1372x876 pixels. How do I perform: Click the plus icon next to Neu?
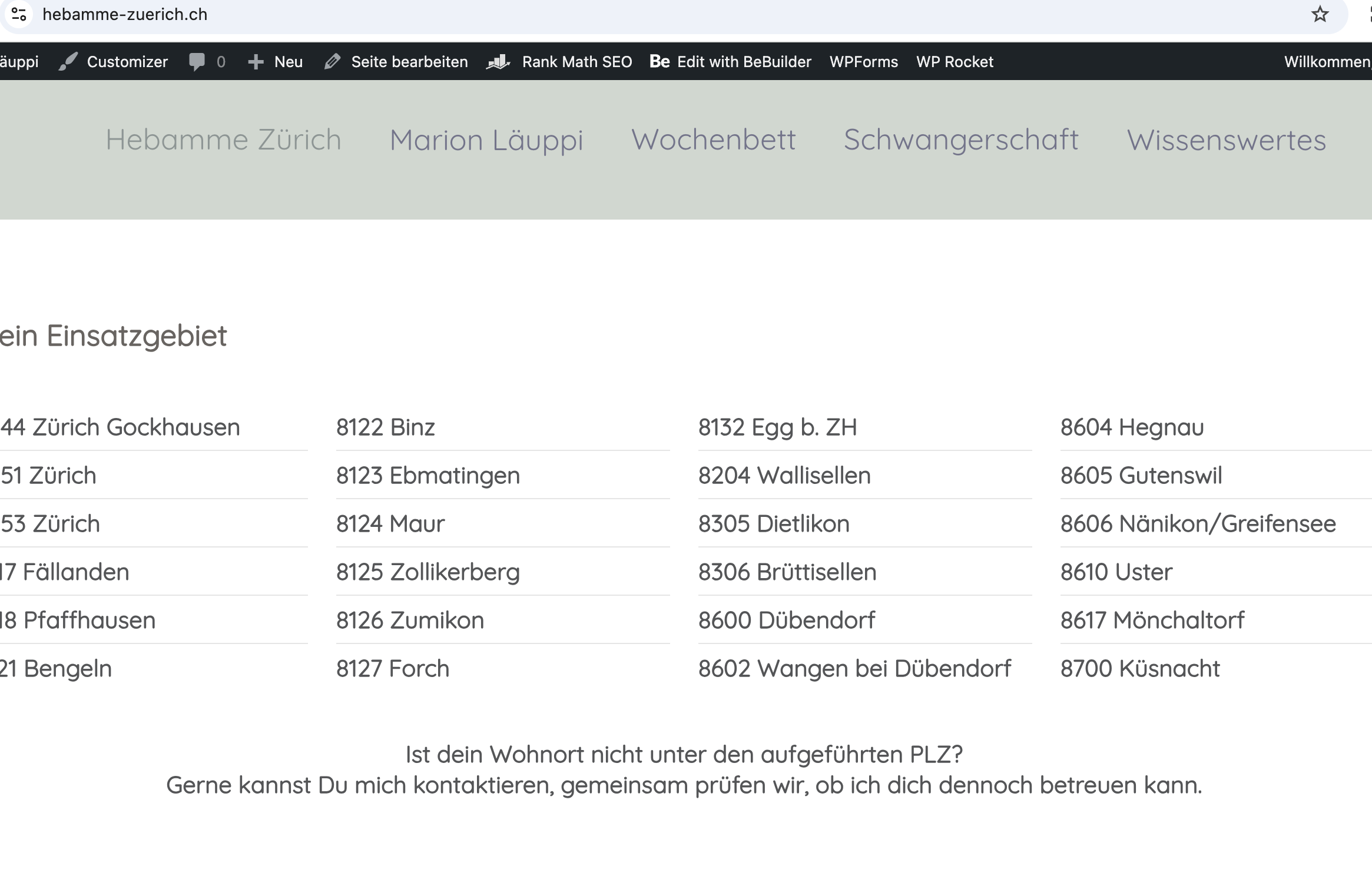coord(256,61)
